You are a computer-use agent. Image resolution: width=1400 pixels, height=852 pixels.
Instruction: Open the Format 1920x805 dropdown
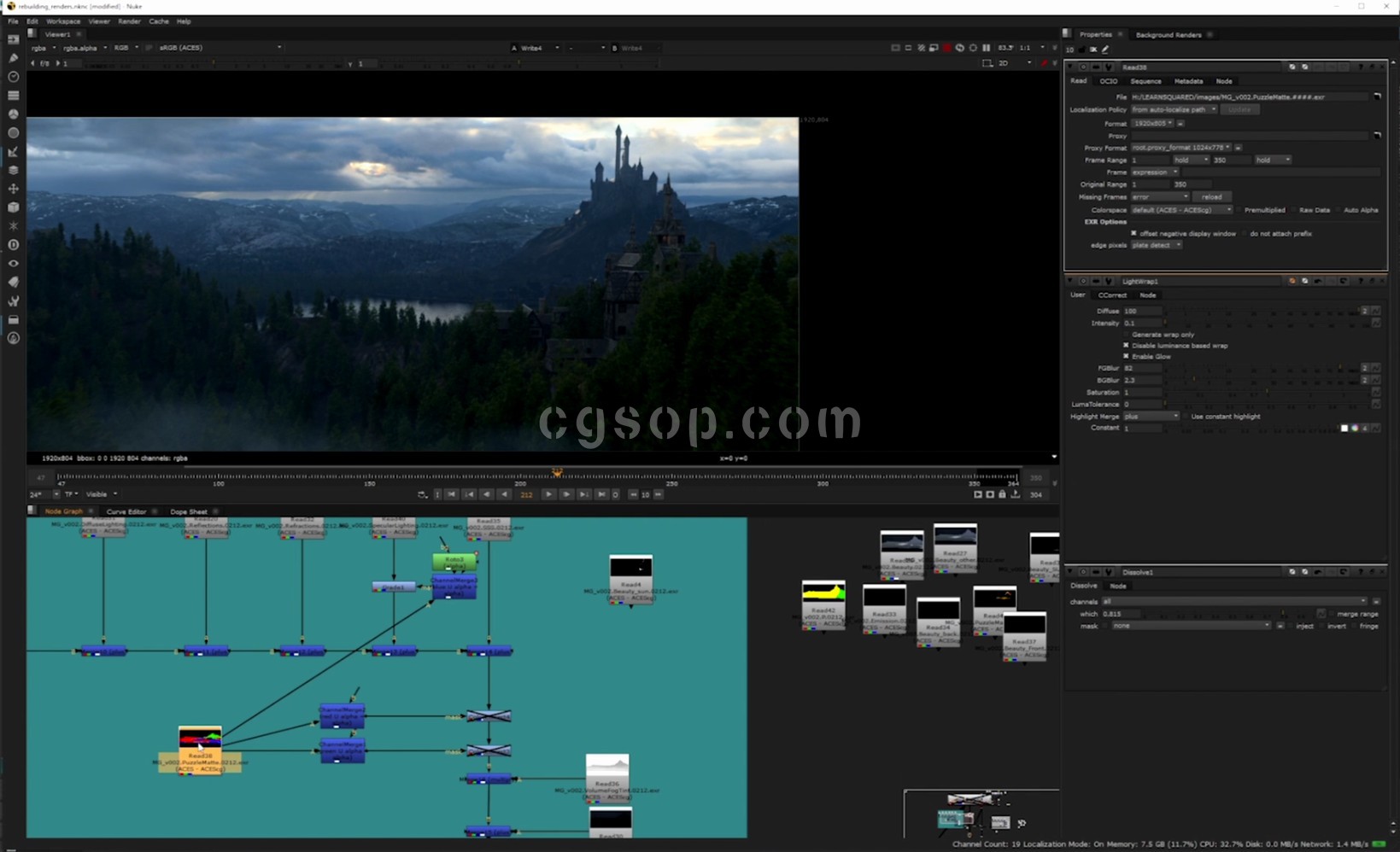click(1153, 124)
